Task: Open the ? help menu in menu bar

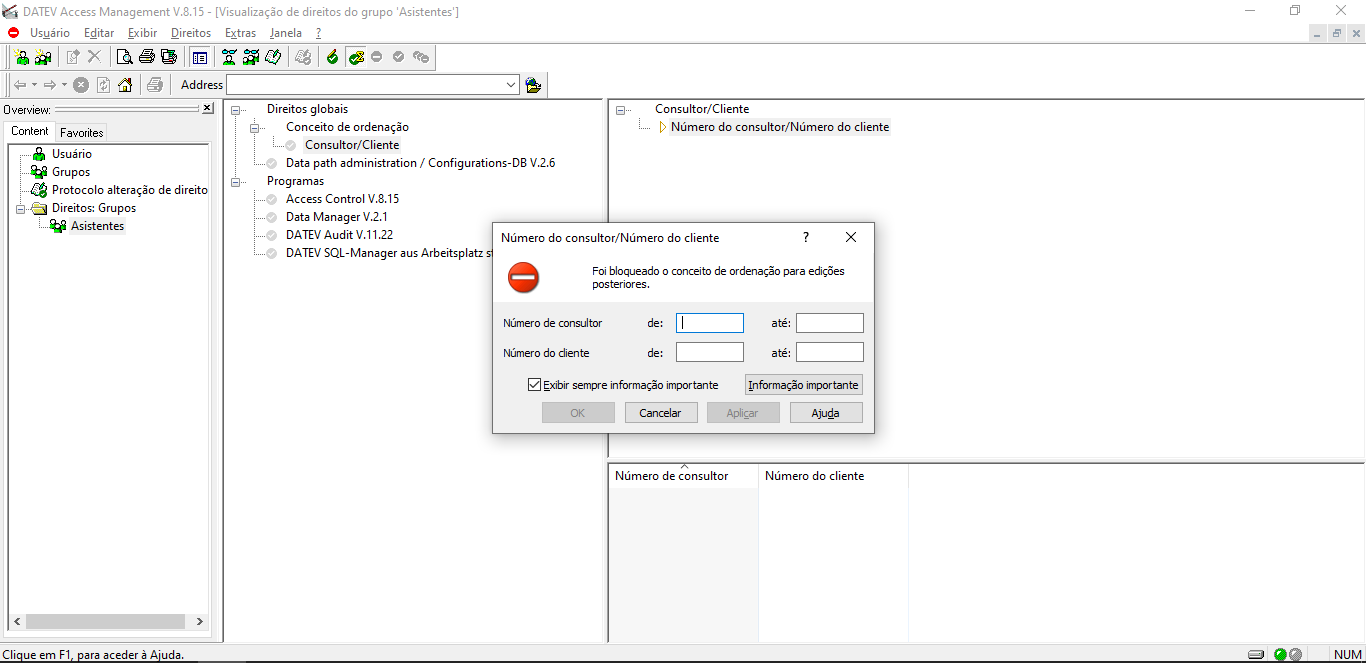Action: (318, 33)
